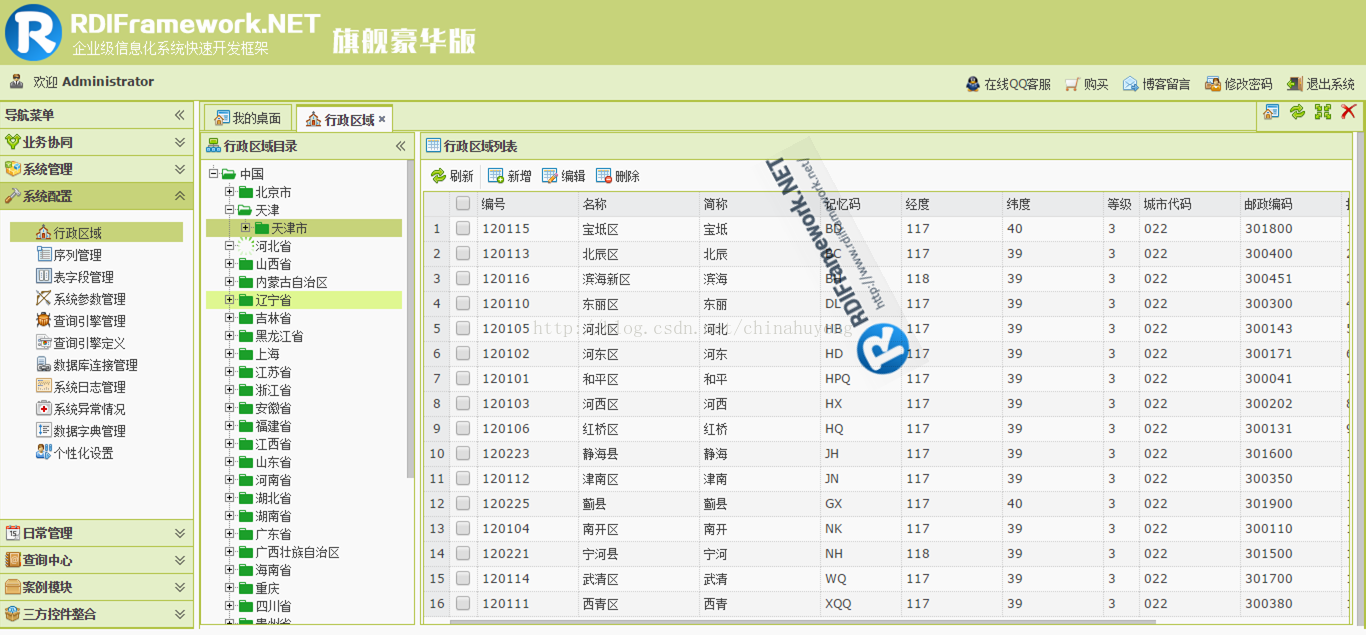Open 数据字典管理 in the sidebar
Viewport: 1366px width, 635px height.
click(81, 431)
